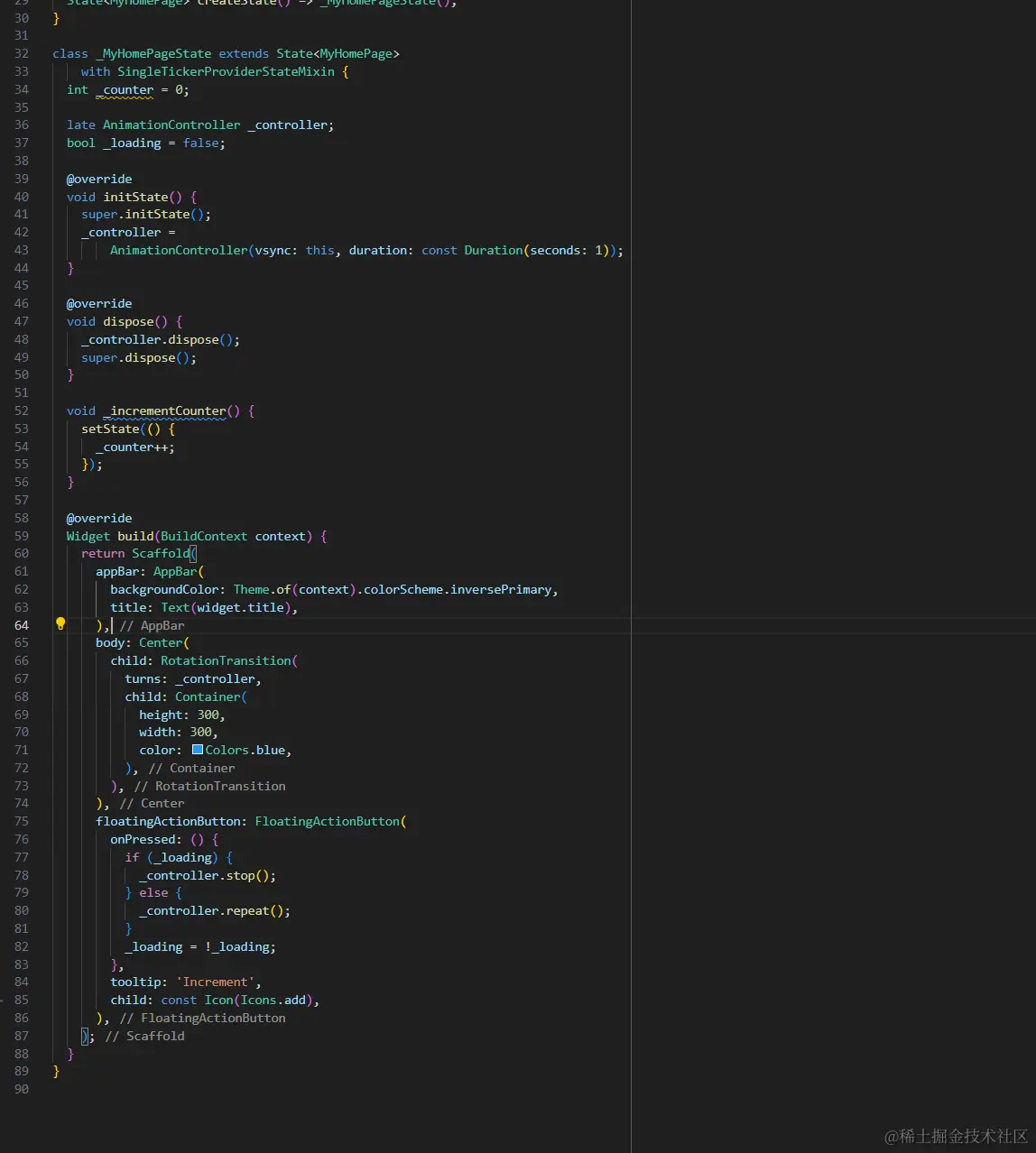Select line number 64 in the gutter
The width and height of the screenshot is (1036, 1153).
22,625
